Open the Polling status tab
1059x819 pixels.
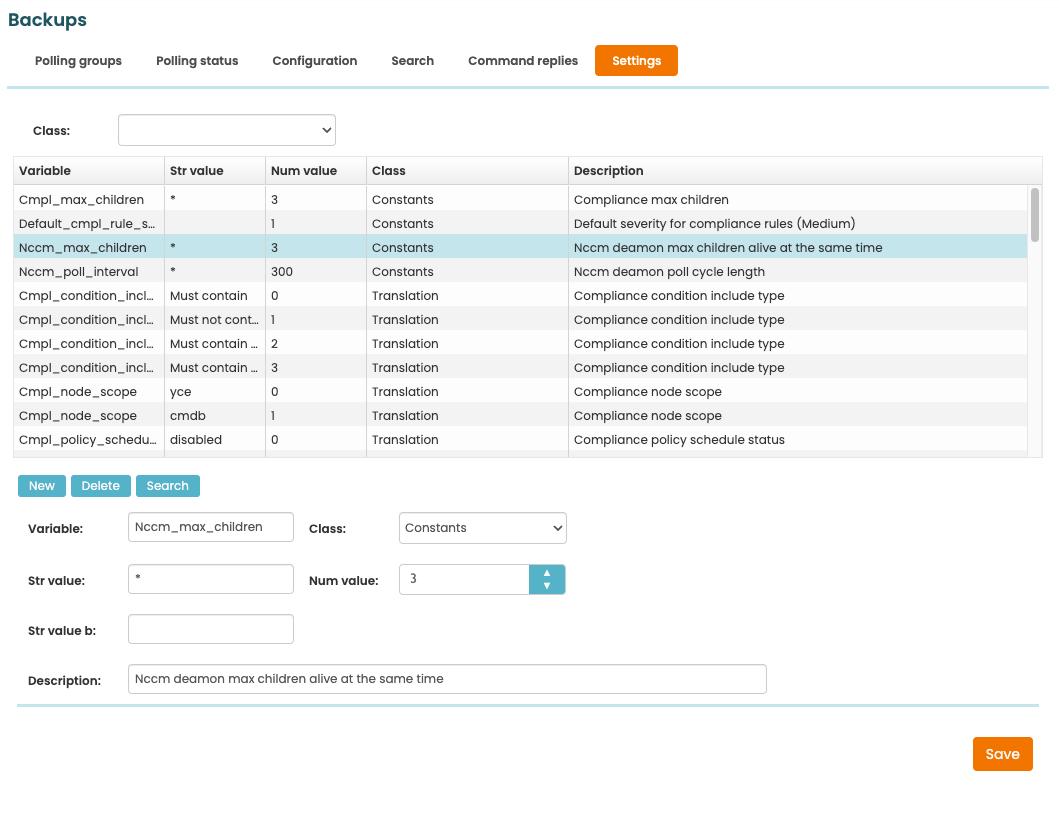pyautogui.click(x=197, y=61)
